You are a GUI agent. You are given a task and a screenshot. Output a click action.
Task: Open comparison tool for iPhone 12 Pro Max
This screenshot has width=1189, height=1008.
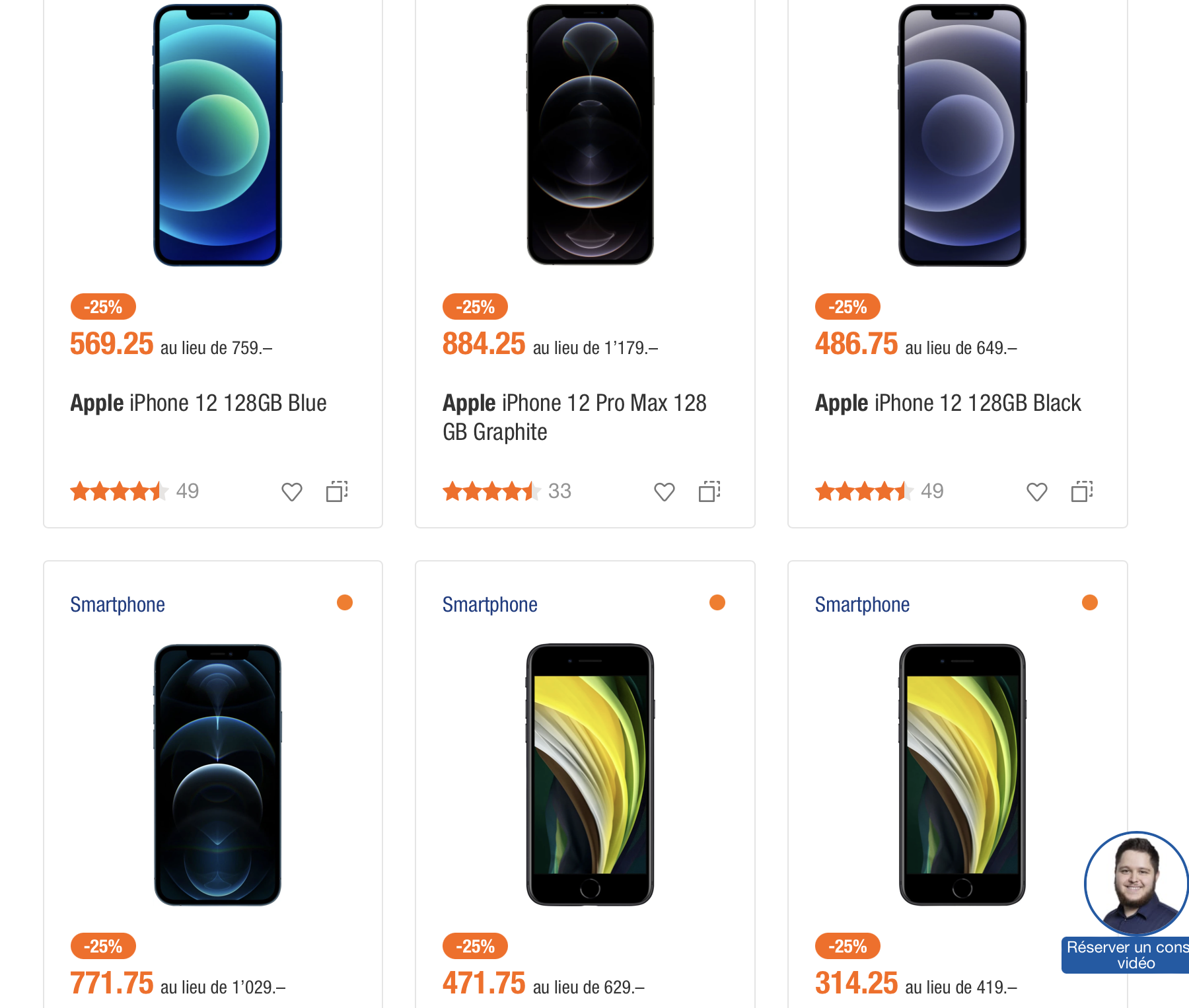coord(709,491)
